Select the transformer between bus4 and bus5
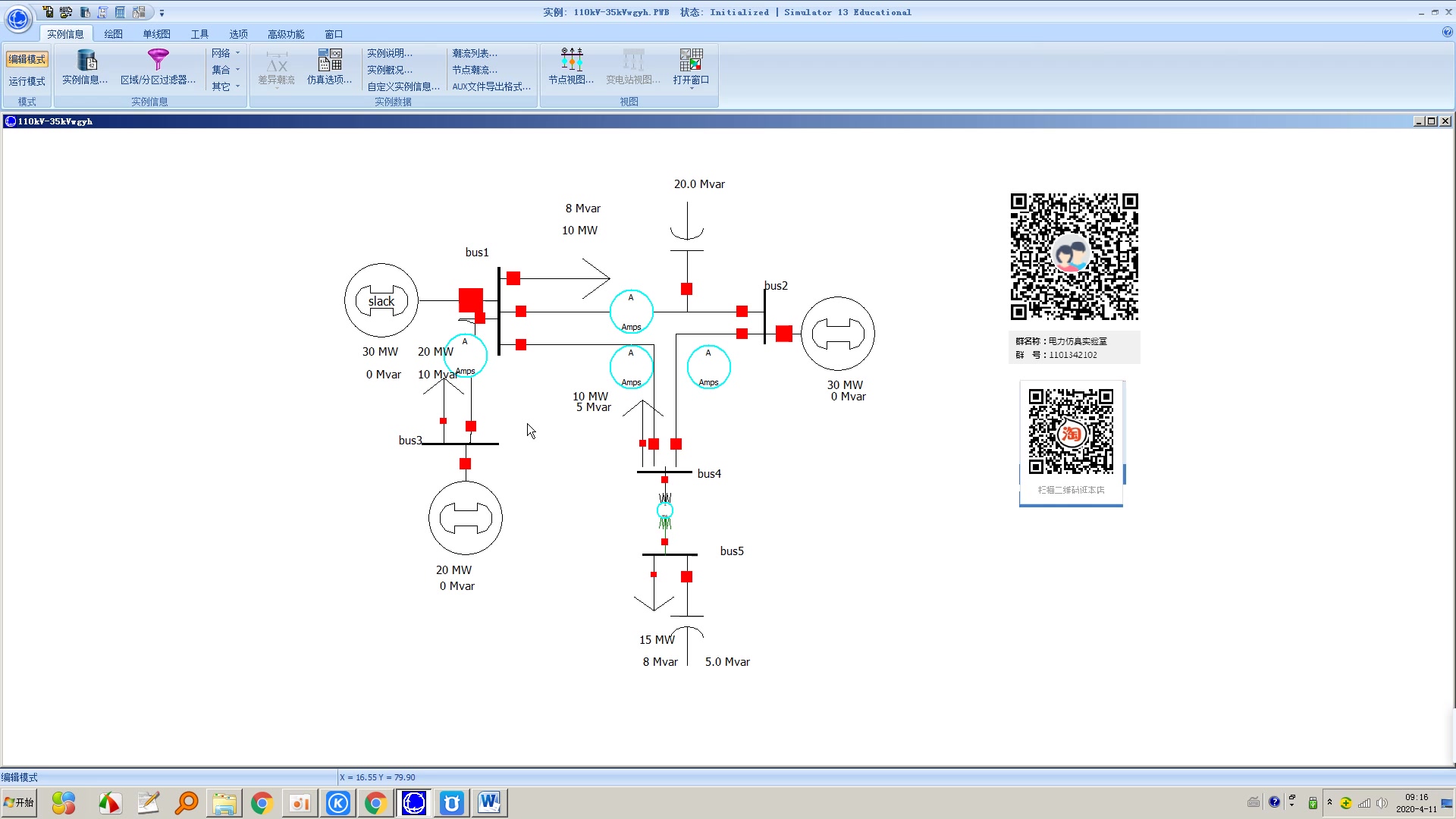1456x819 pixels. 665,510
